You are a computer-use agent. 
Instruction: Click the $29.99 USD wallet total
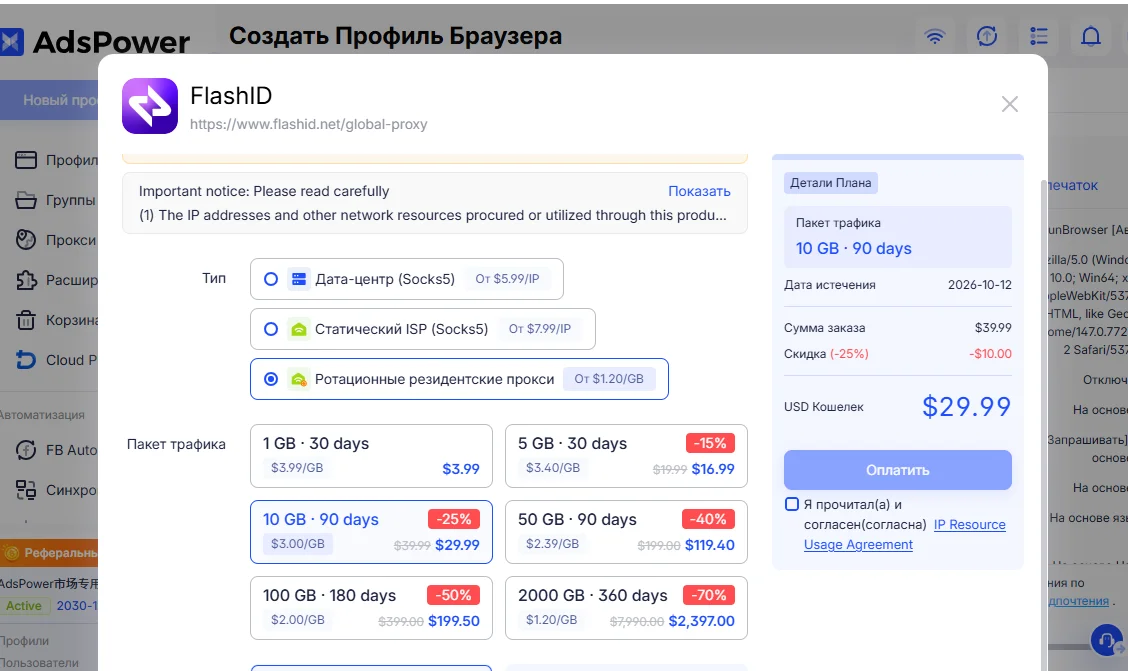[967, 407]
